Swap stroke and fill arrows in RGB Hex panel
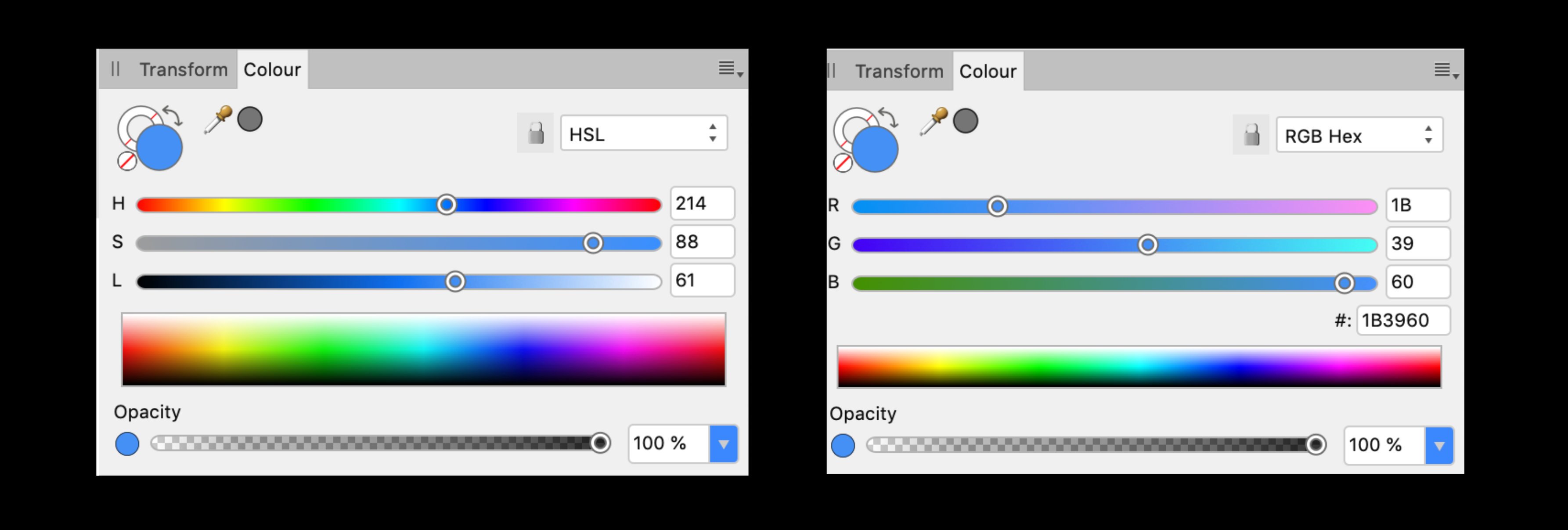The width and height of the screenshot is (1568, 530). (889, 117)
